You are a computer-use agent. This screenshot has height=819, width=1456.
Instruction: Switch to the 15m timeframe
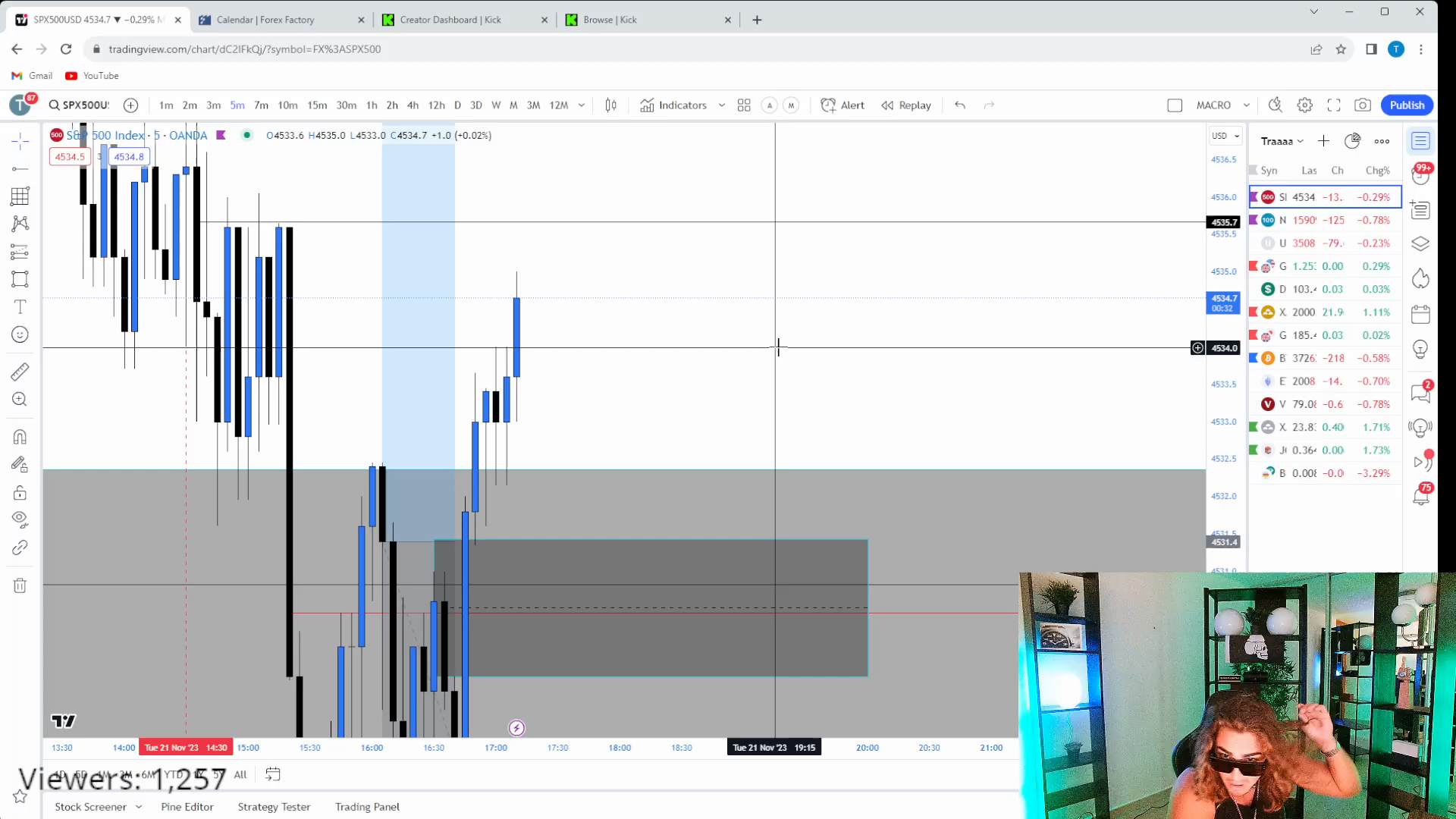(317, 105)
